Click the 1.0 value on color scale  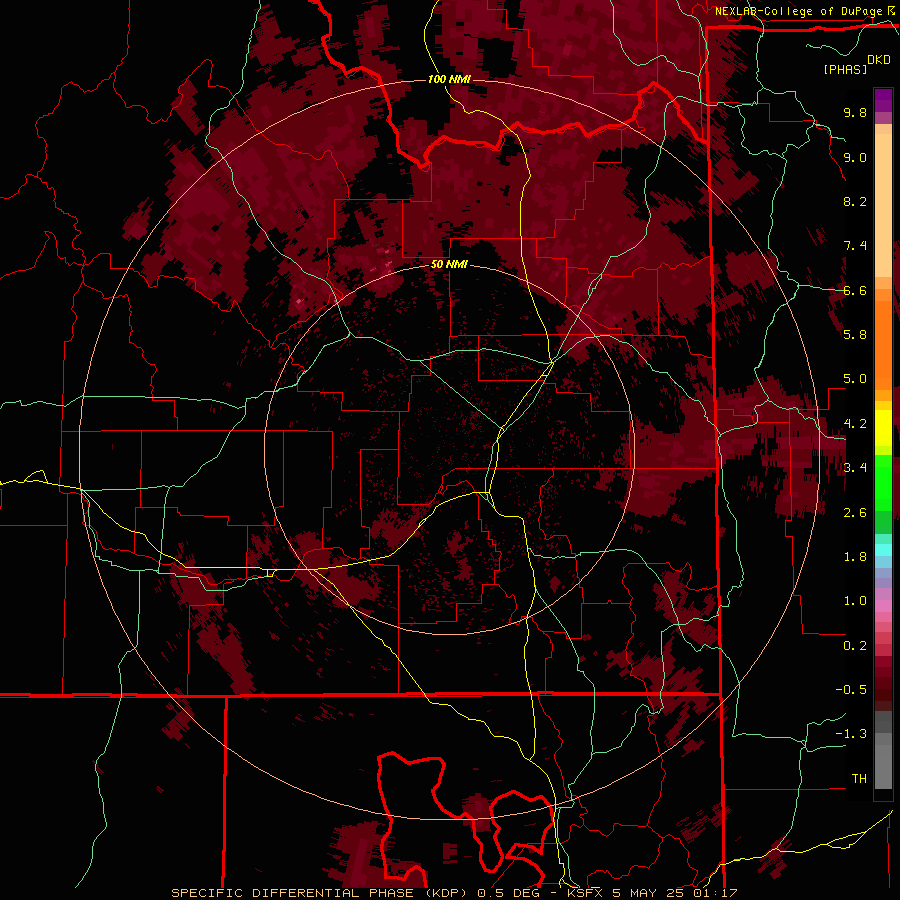tap(855, 601)
